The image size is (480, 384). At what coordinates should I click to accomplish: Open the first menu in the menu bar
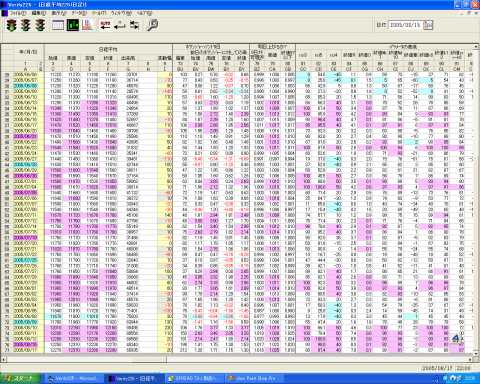pos(17,13)
